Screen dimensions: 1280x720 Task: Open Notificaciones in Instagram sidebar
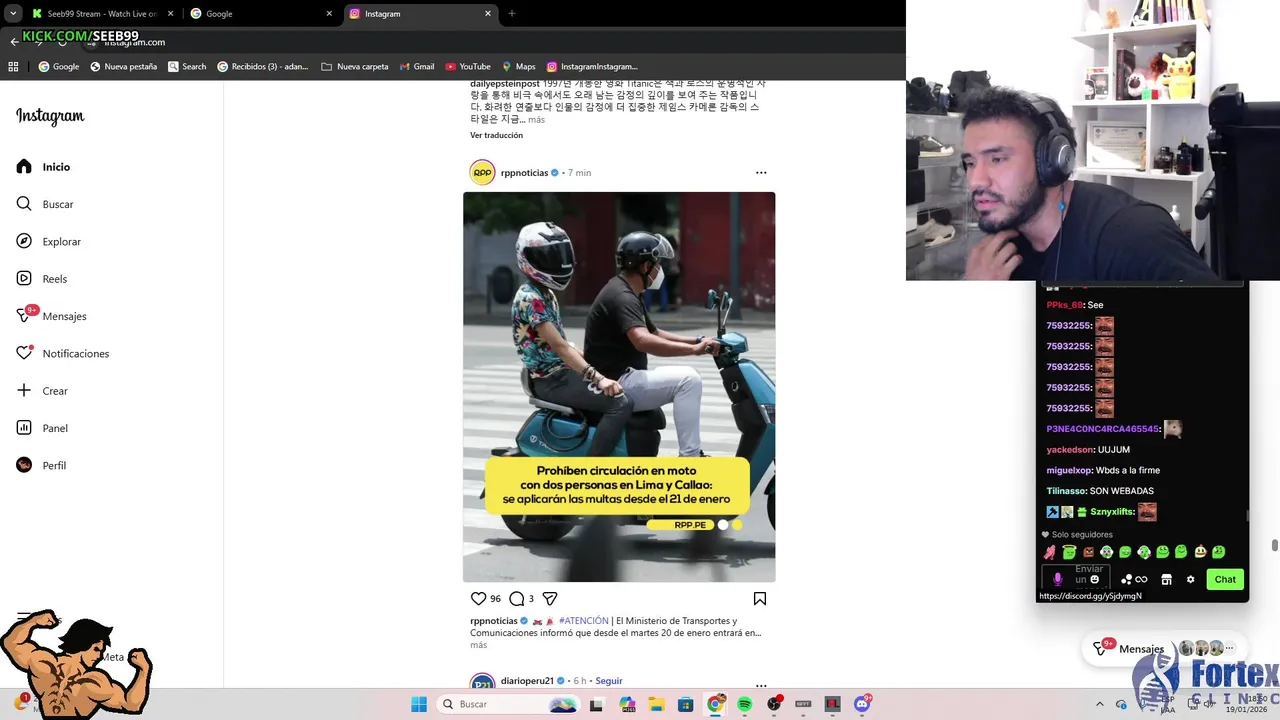point(62,354)
